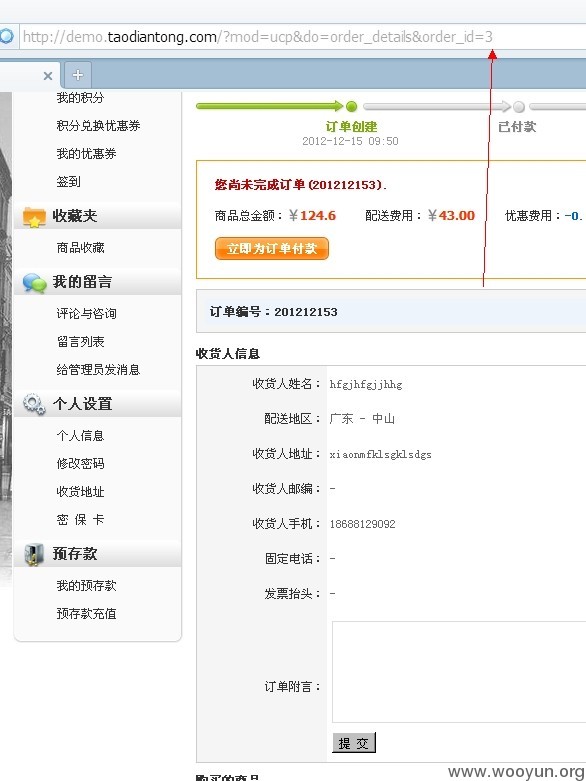Select the 收货人信息 heading
The image size is (586, 781).
228,354
